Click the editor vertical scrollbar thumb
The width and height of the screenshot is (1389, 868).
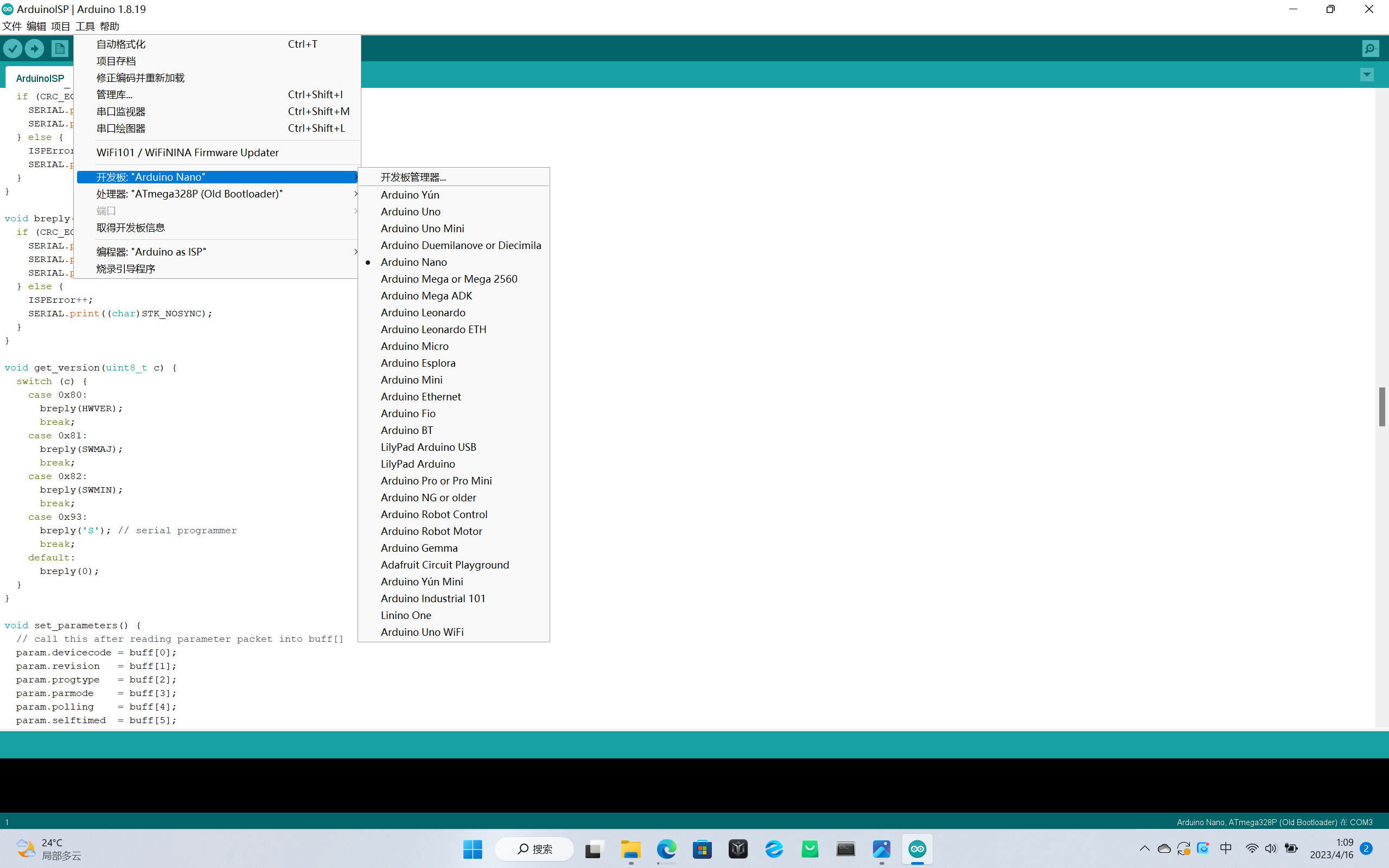coord(1381,406)
